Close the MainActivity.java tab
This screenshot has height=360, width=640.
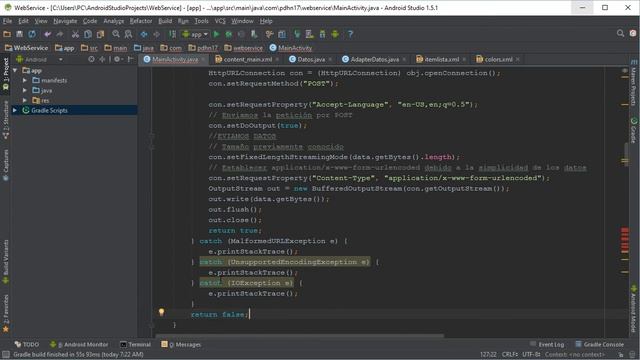[x=204, y=60]
